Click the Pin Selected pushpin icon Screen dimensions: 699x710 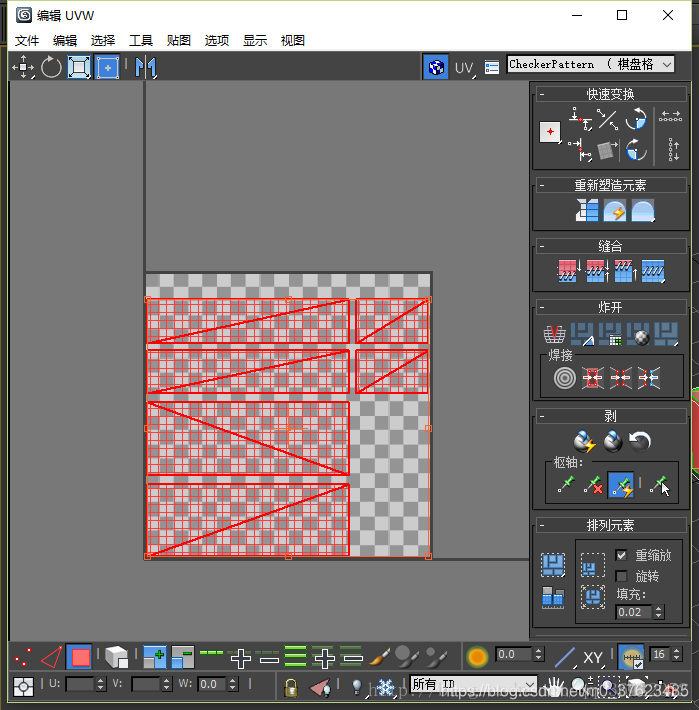pos(565,485)
